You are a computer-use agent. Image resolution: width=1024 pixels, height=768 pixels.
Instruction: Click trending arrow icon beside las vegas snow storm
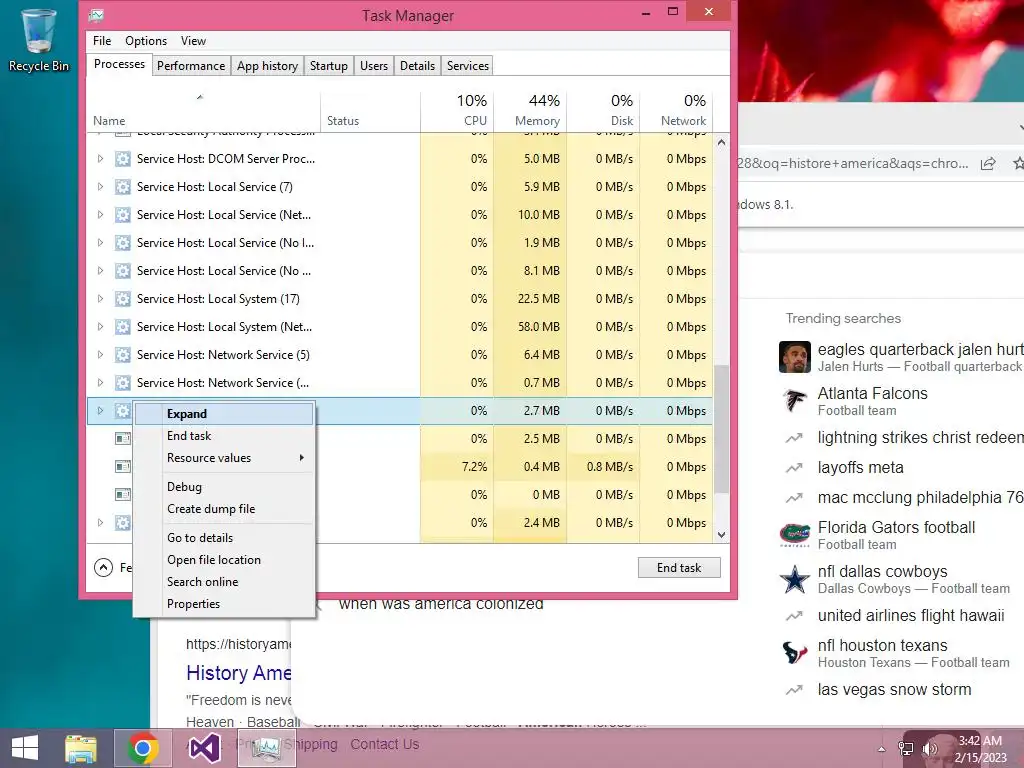794,690
